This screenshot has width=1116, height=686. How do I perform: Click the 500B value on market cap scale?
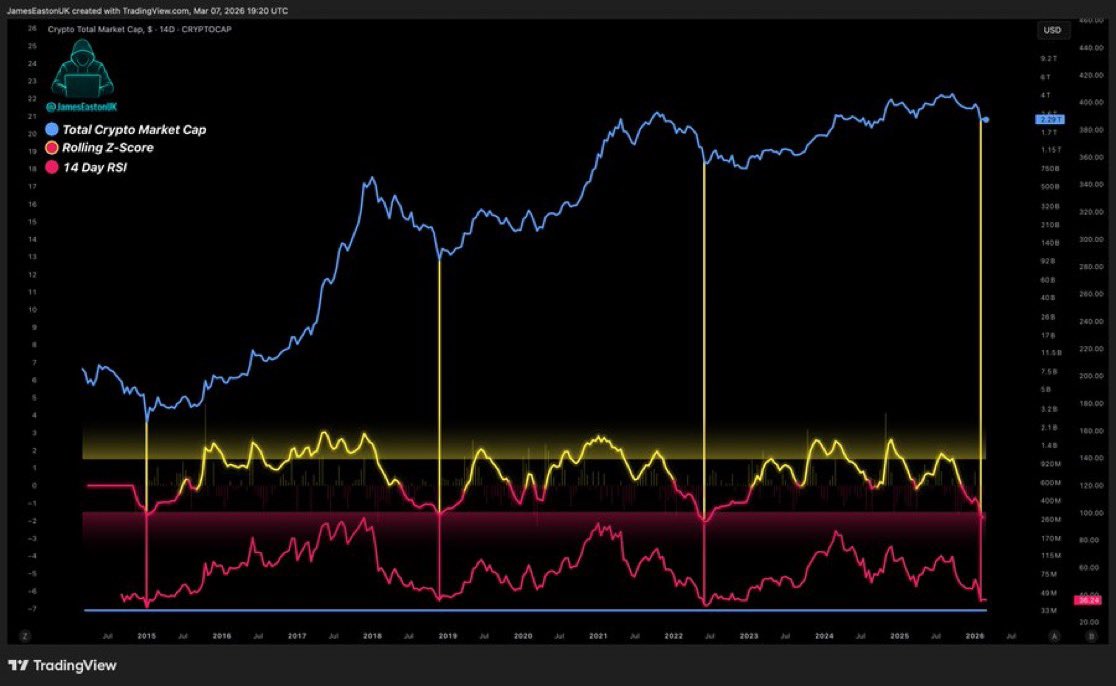coord(1050,187)
